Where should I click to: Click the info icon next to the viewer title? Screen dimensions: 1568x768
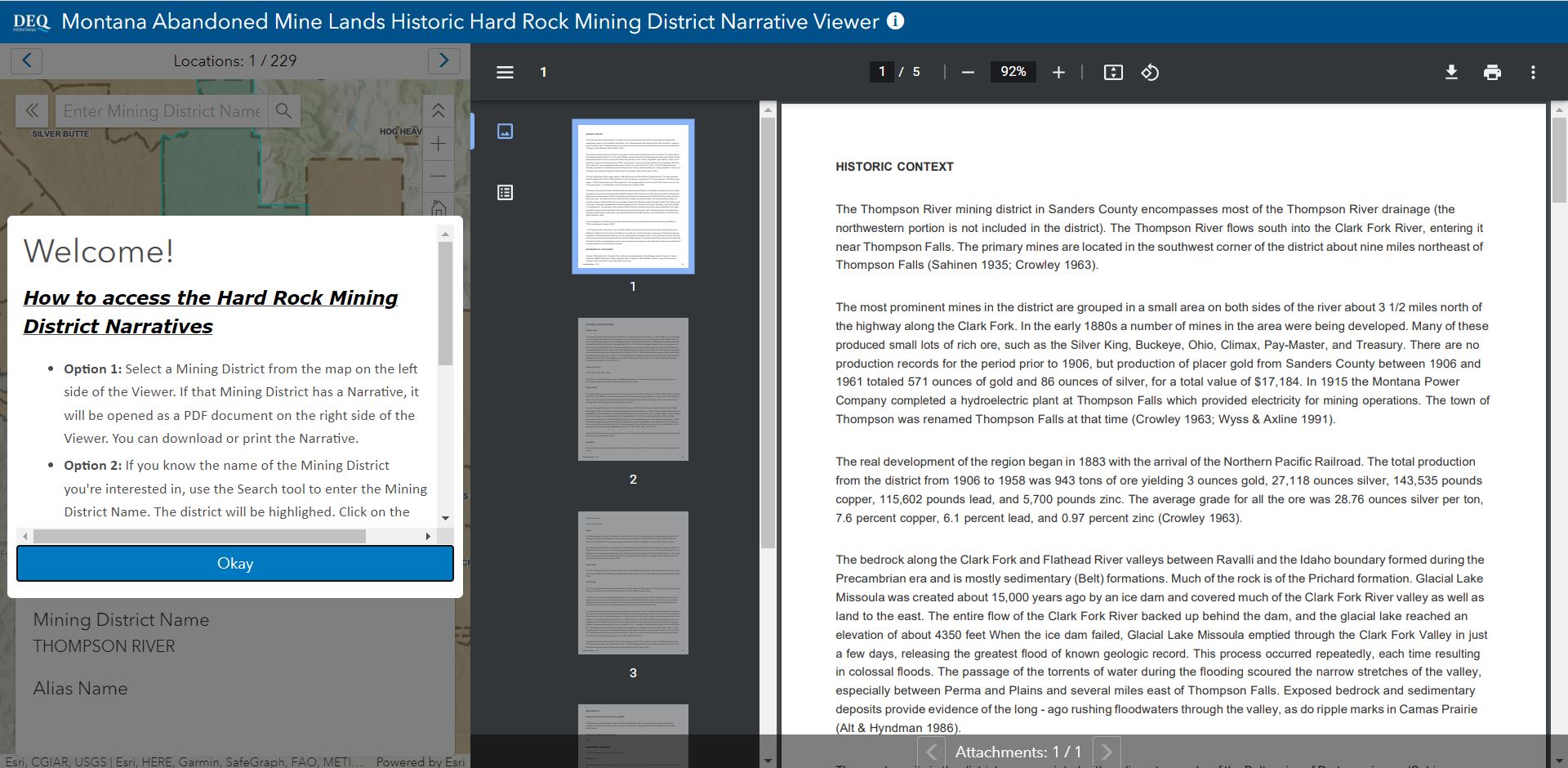[895, 21]
